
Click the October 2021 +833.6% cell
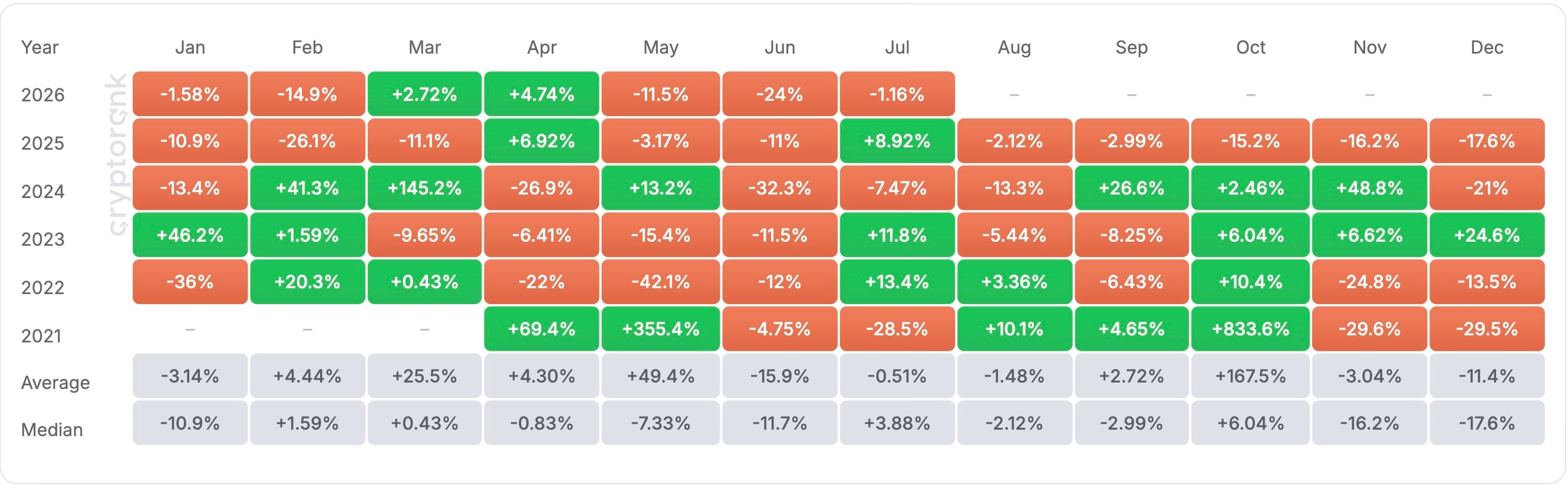(x=1250, y=329)
